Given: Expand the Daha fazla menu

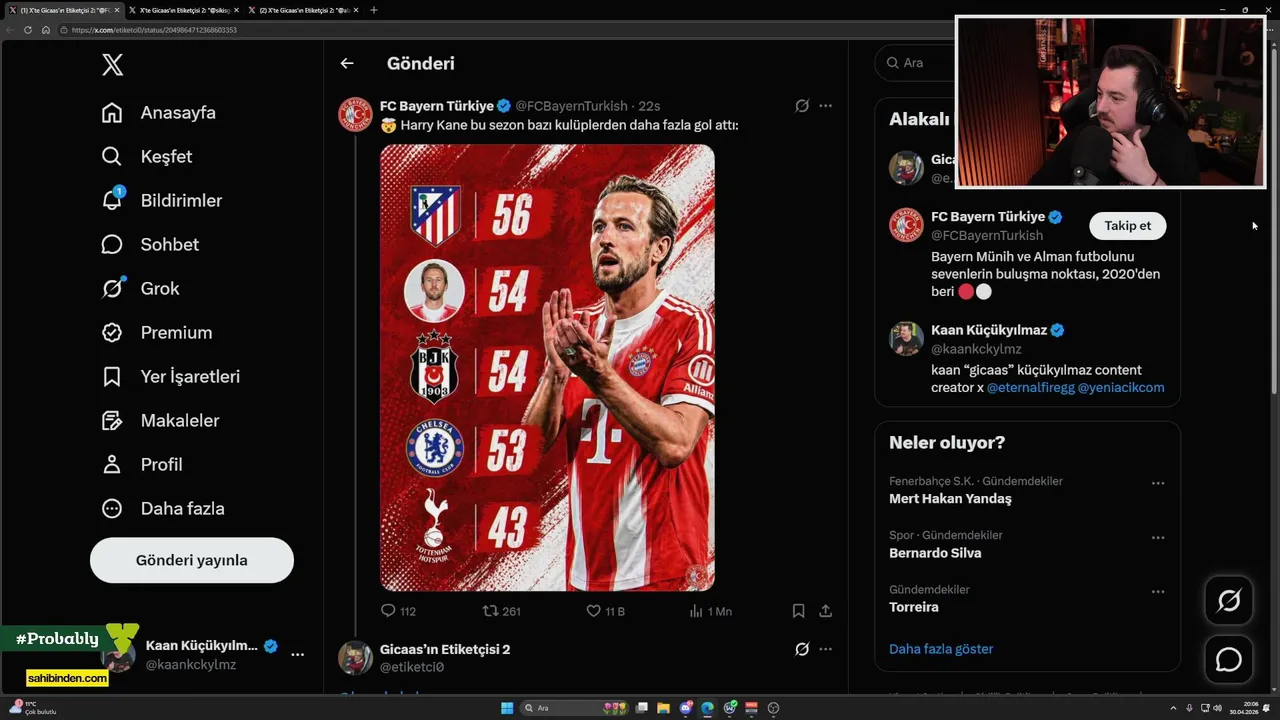Looking at the screenshot, I should click(x=162, y=508).
